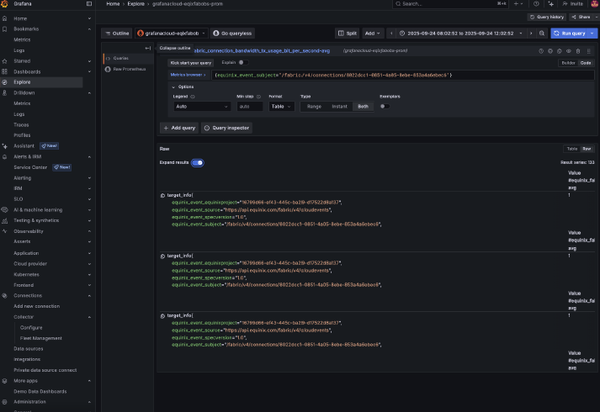Screen dimensions: 600x412
Task: Shift time range backward with left arrow
Action: click(391, 33)
